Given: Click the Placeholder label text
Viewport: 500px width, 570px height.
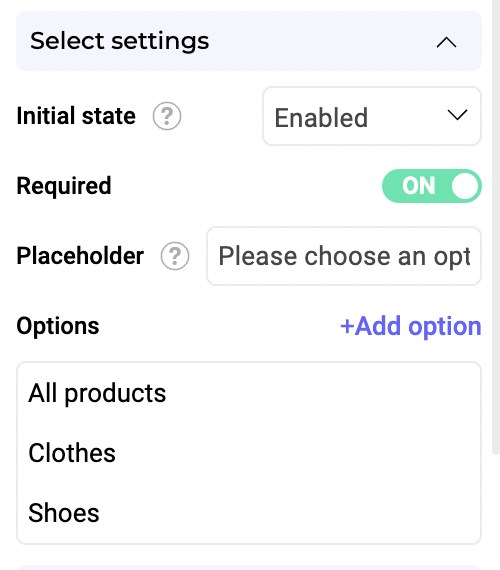Looking at the screenshot, I should [80, 256].
